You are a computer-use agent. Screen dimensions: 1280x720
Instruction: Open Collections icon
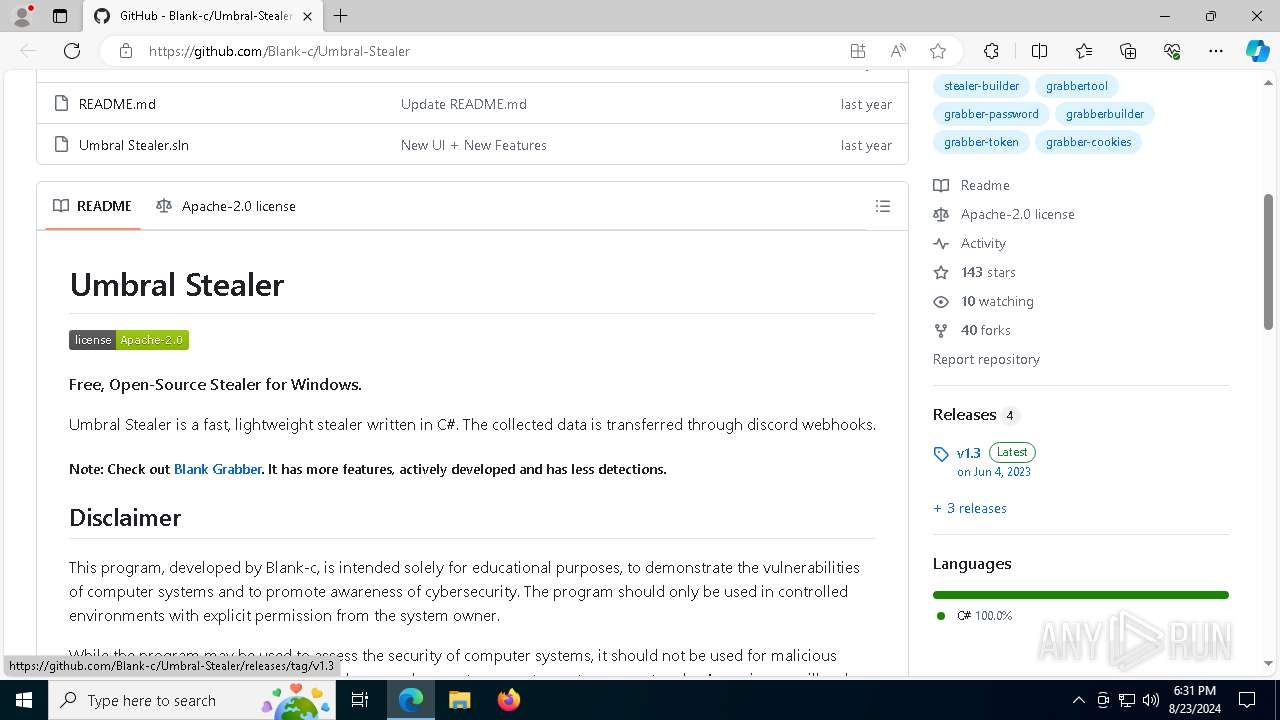point(1128,51)
